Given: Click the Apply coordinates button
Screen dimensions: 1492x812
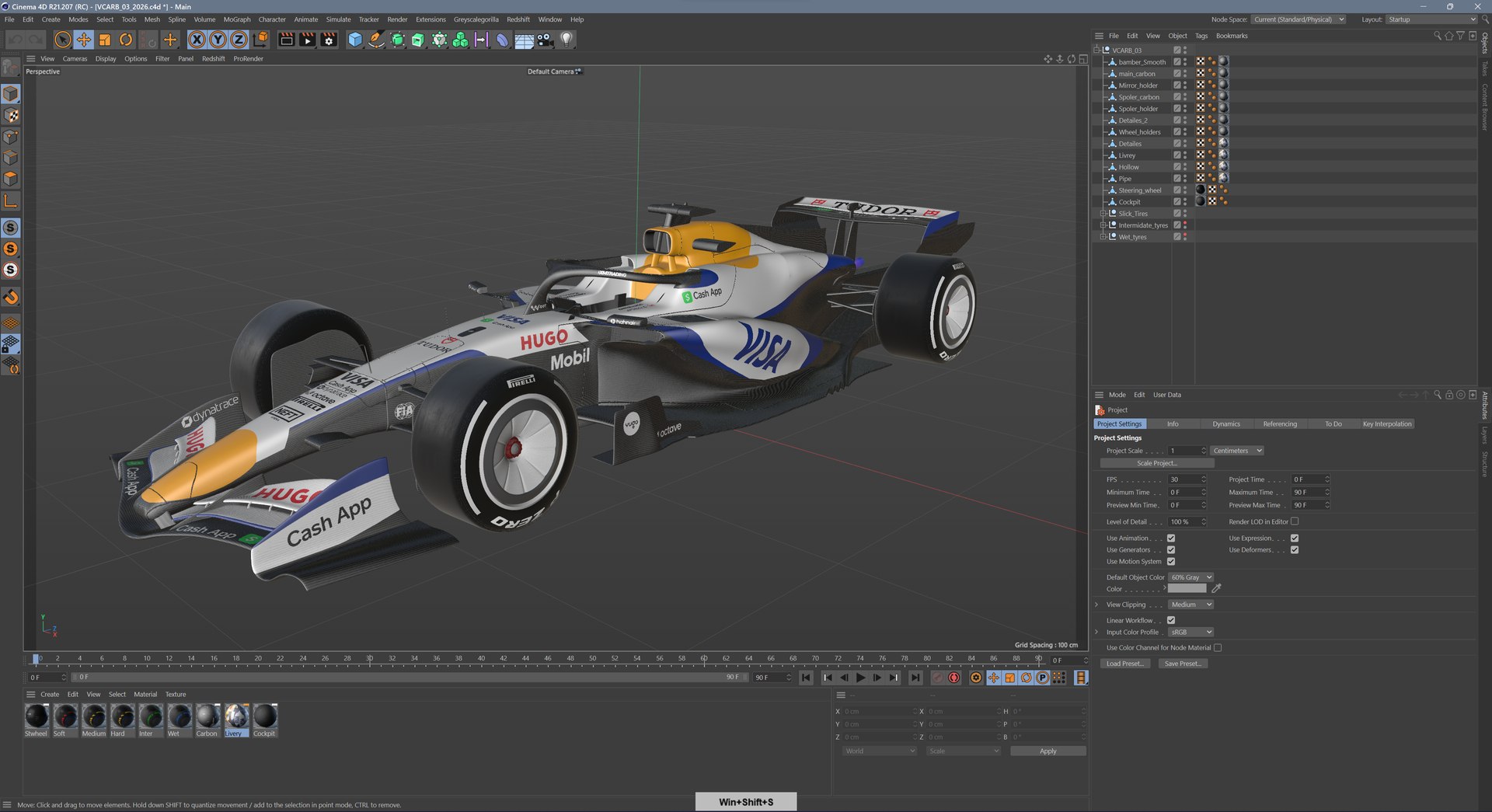Looking at the screenshot, I should coord(1048,751).
